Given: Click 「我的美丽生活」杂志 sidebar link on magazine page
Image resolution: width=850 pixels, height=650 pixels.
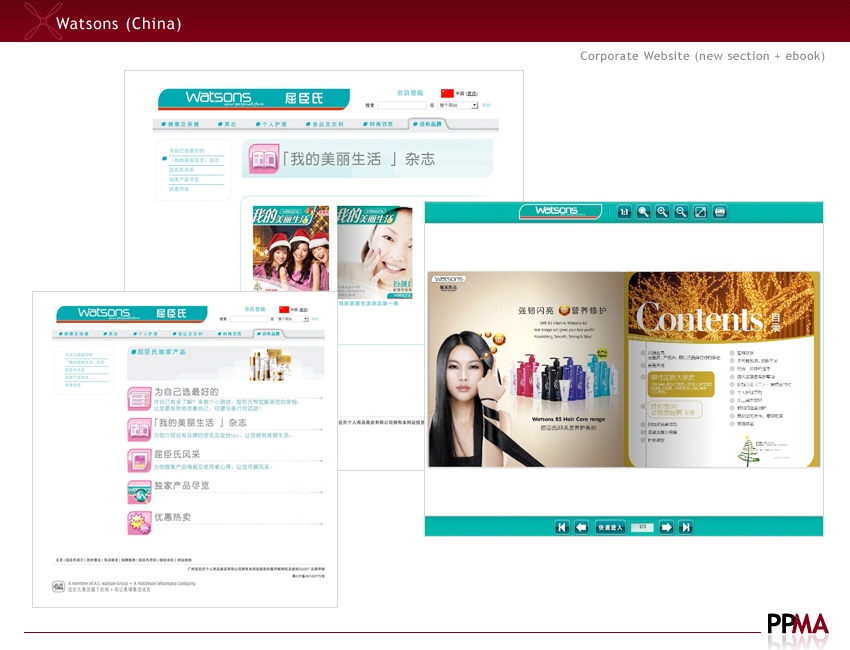Looking at the screenshot, I should 194,160.
